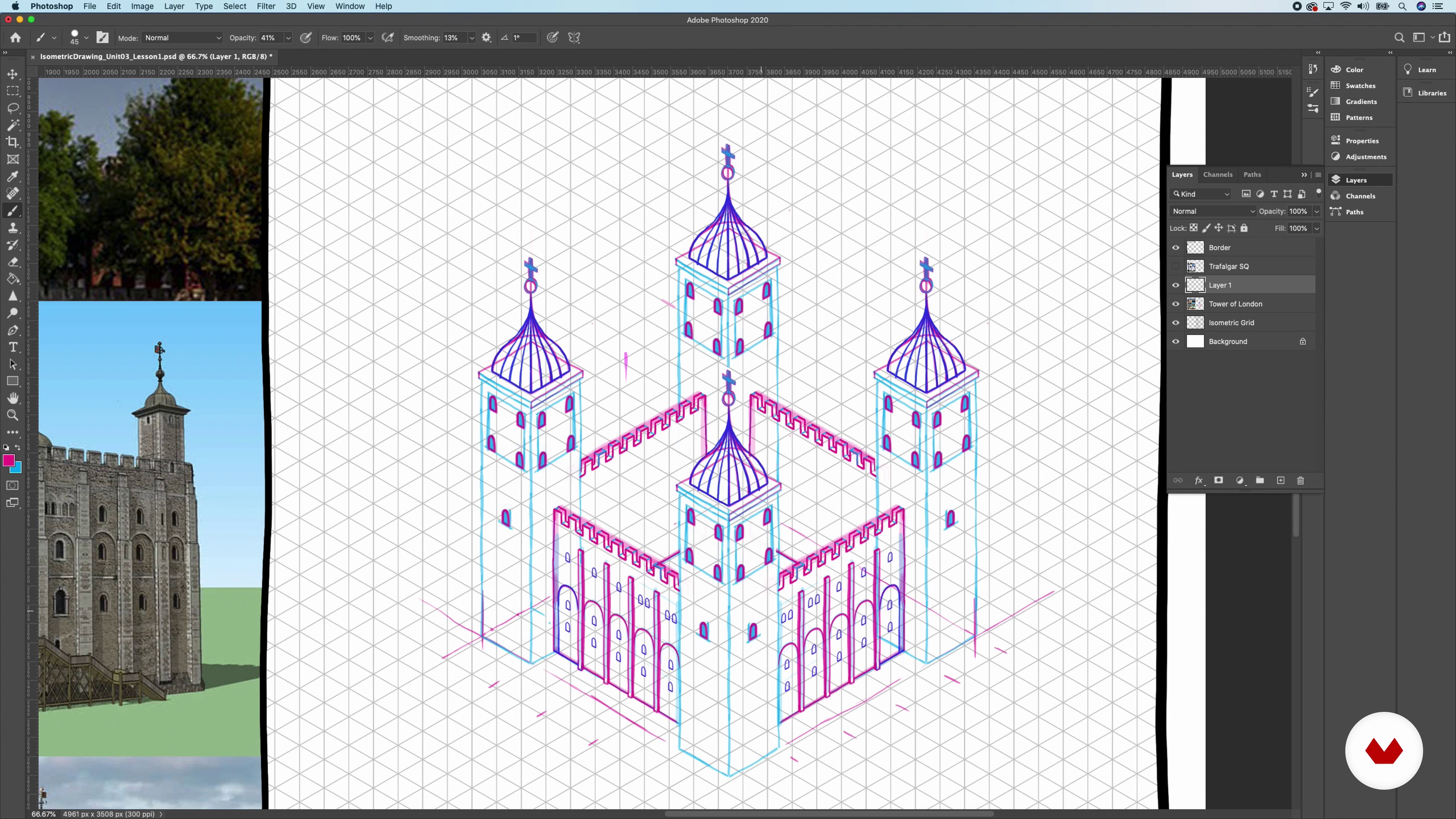This screenshot has width=1456, height=819.
Task: Expand the layer blend mode dropdown
Action: pyautogui.click(x=1213, y=212)
